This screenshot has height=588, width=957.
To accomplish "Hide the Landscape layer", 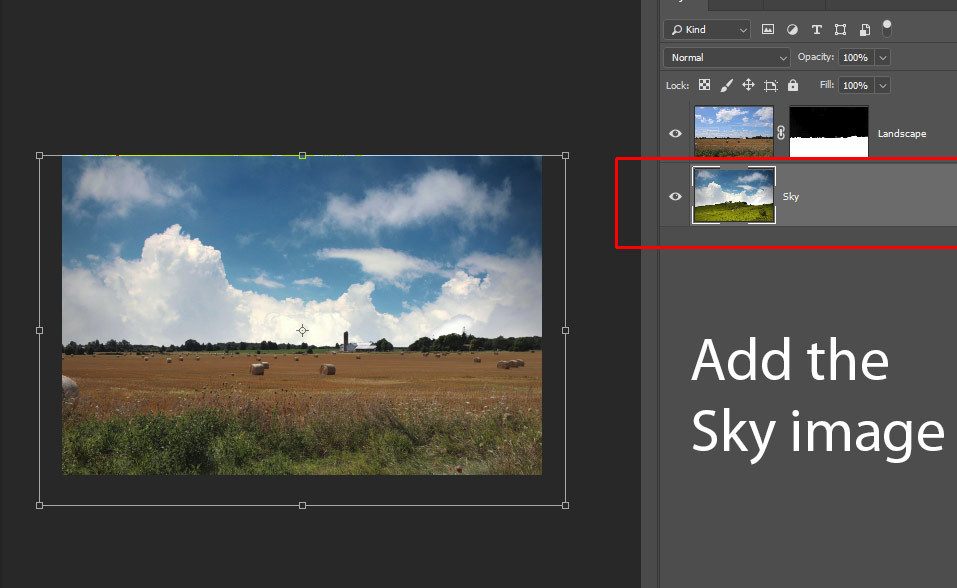I will [675, 134].
